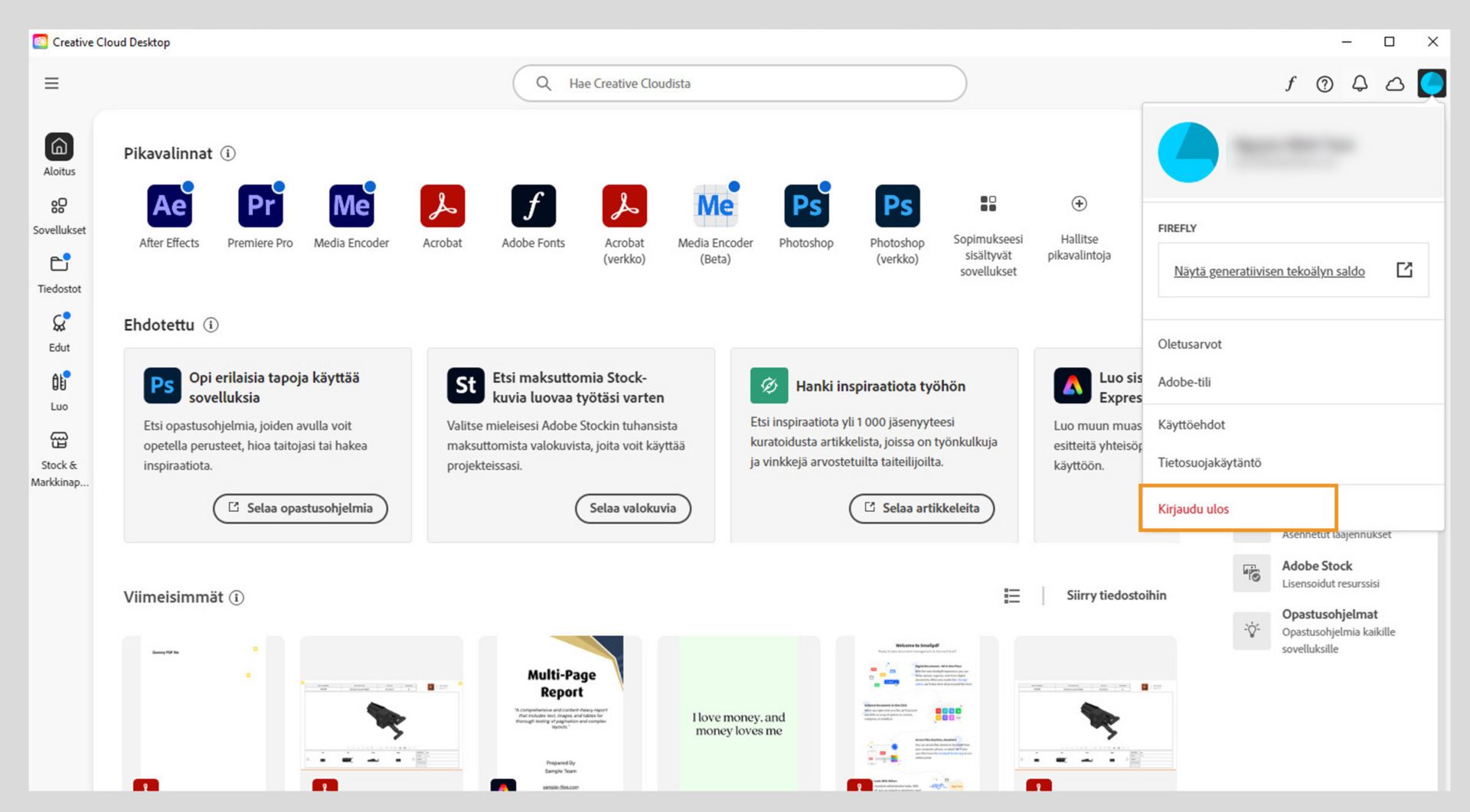Open external-link icon beside tekoälyn saldo
1470x812 pixels.
[x=1404, y=269]
